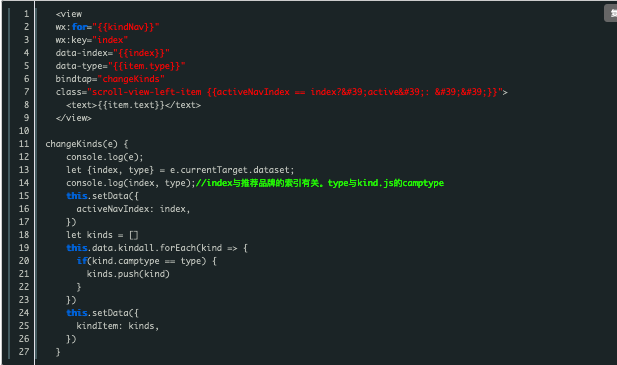Click 'console.log(e);' on line 12
Screen dimensions: 617x365
(105, 157)
